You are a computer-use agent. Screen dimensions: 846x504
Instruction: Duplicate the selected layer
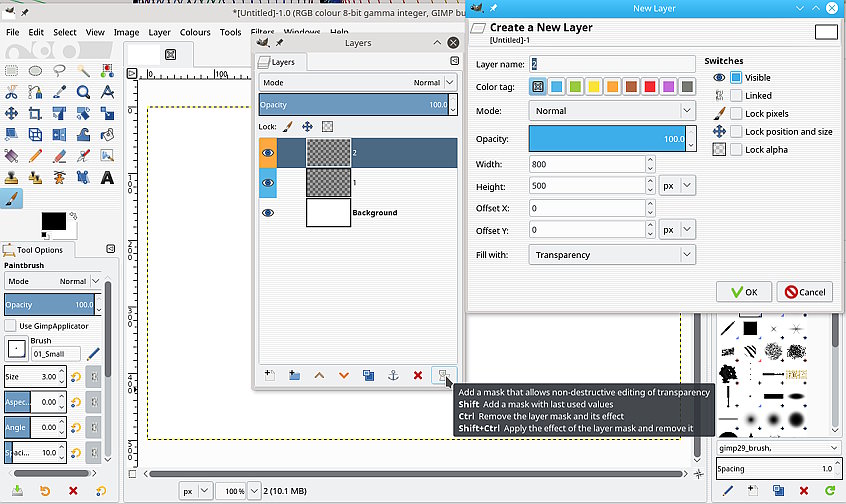[x=369, y=375]
